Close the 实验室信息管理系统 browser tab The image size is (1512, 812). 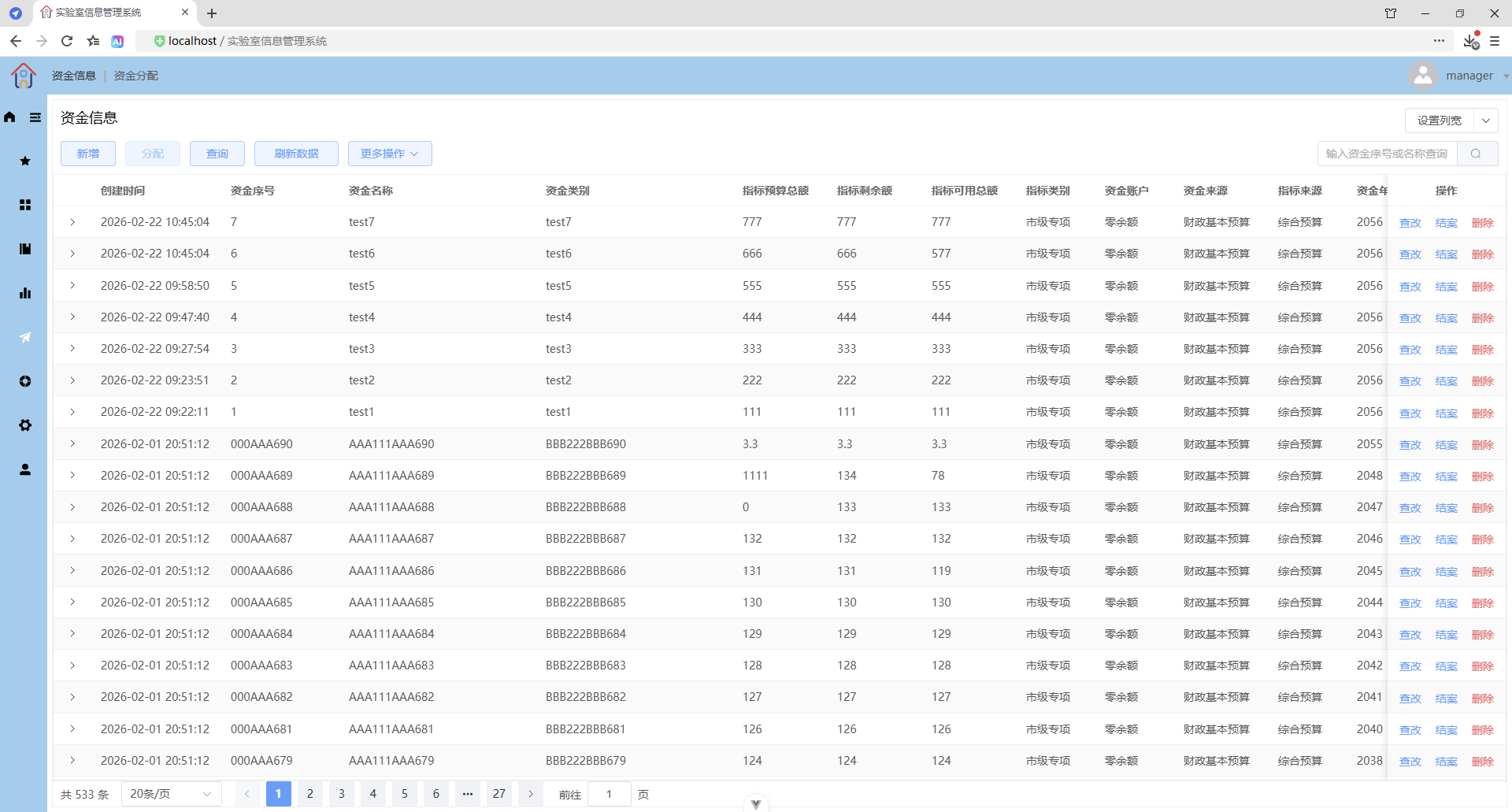185,13
